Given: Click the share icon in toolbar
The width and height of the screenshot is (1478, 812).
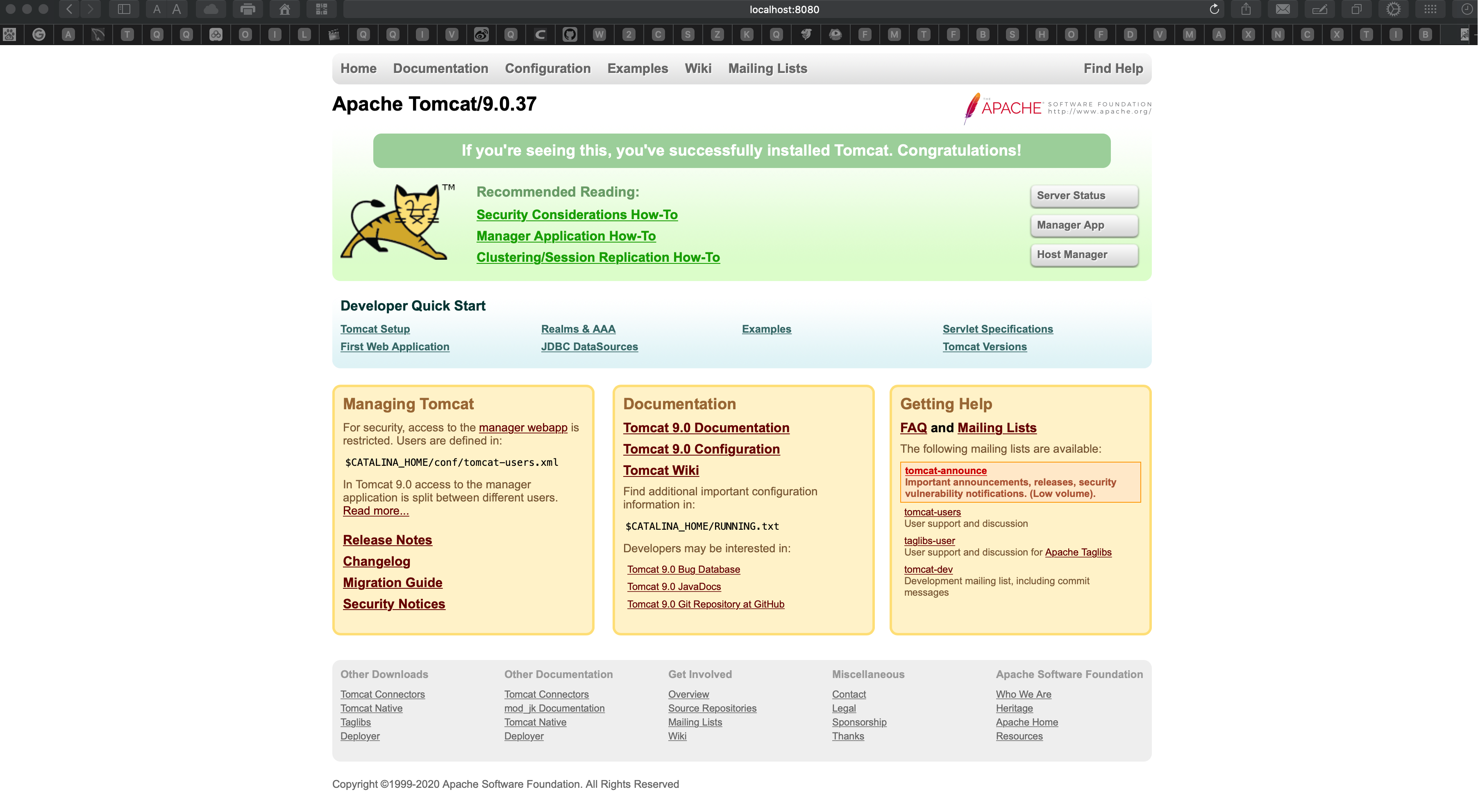Looking at the screenshot, I should tap(1246, 9).
